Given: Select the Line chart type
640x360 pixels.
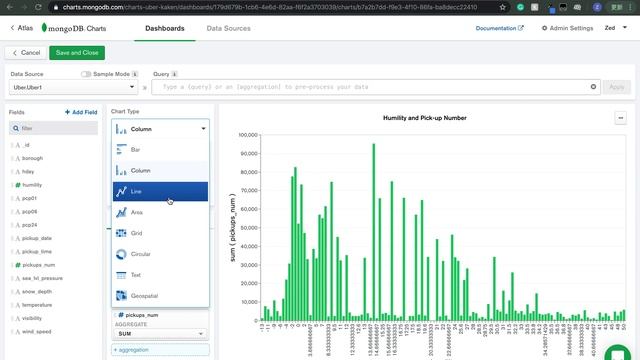Looking at the screenshot, I should [x=160, y=191].
